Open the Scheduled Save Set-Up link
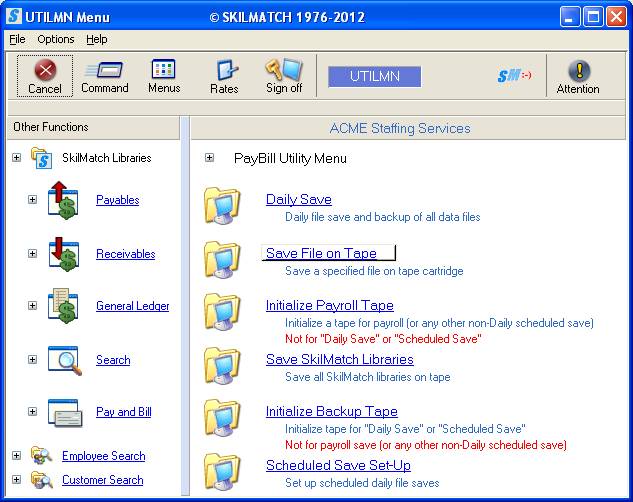This screenshot has width=633, height=502. coord(338,466)
